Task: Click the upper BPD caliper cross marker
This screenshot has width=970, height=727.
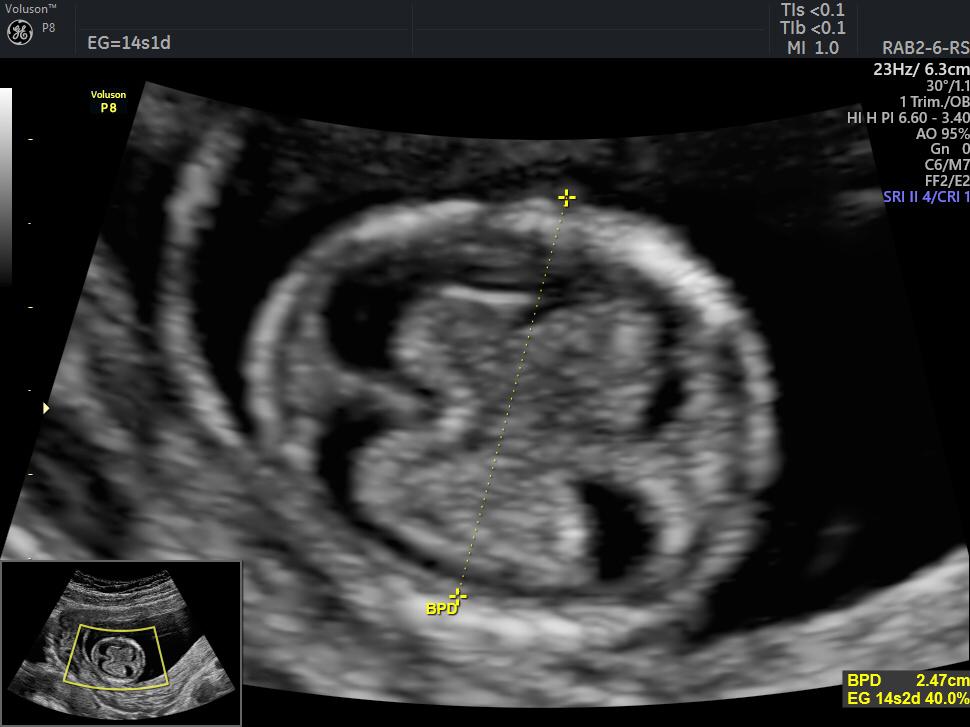Action: point(566,198)
